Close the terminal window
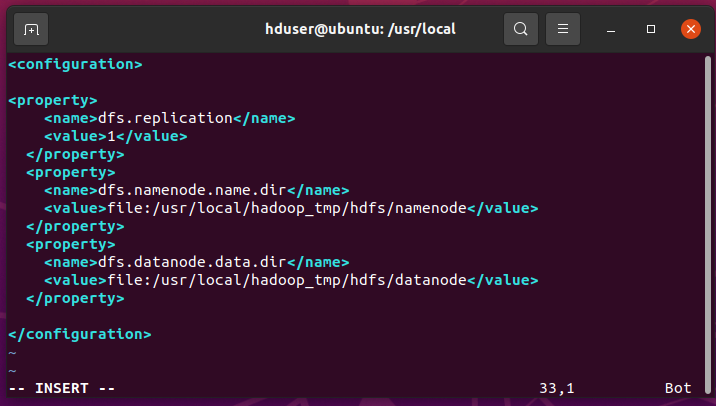This screenshot has height=406, width=716. coord(690,29)
